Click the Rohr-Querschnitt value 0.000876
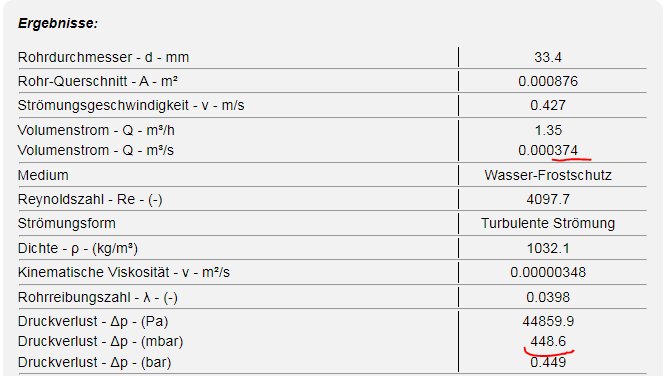The width and height of the screenshot is (665, 376). [548, 81]
